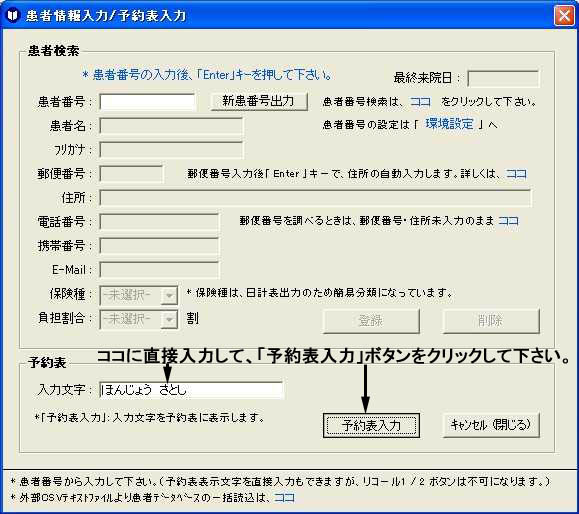Open the ココ link about address auto-input
579x514 pixels.
tap(516, 174)
